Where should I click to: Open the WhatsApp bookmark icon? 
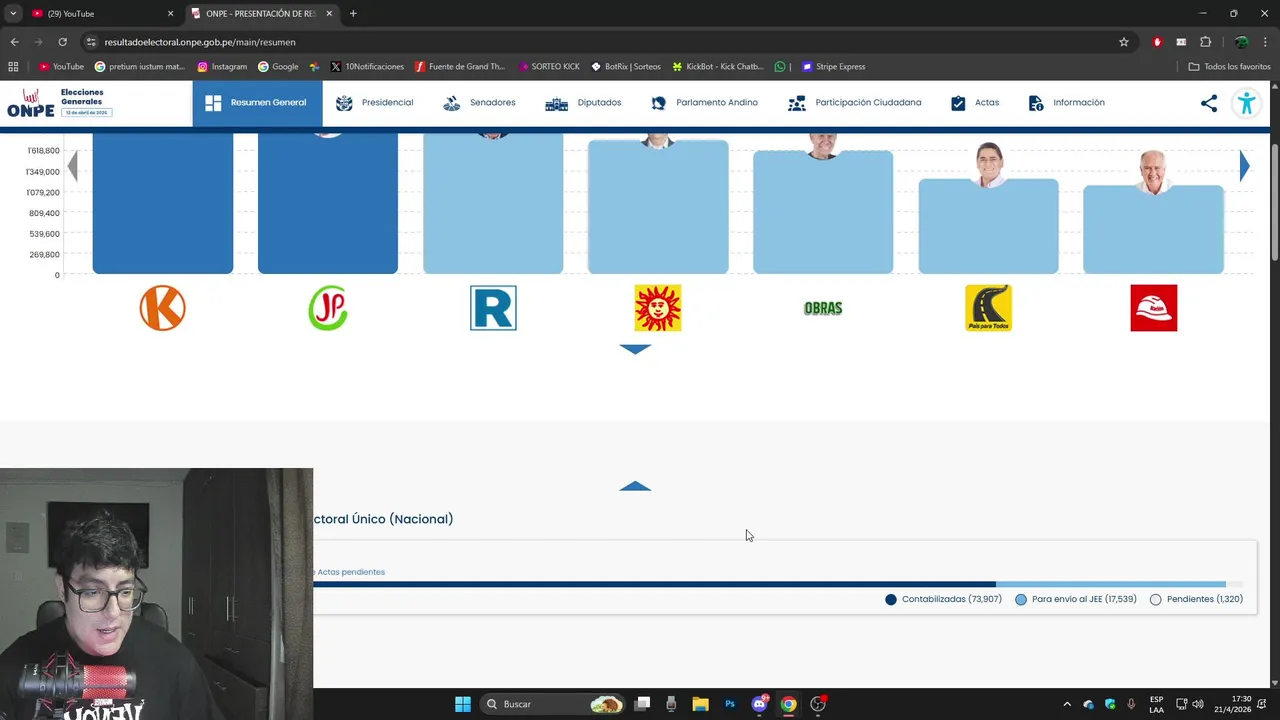(x=780, y=67)
